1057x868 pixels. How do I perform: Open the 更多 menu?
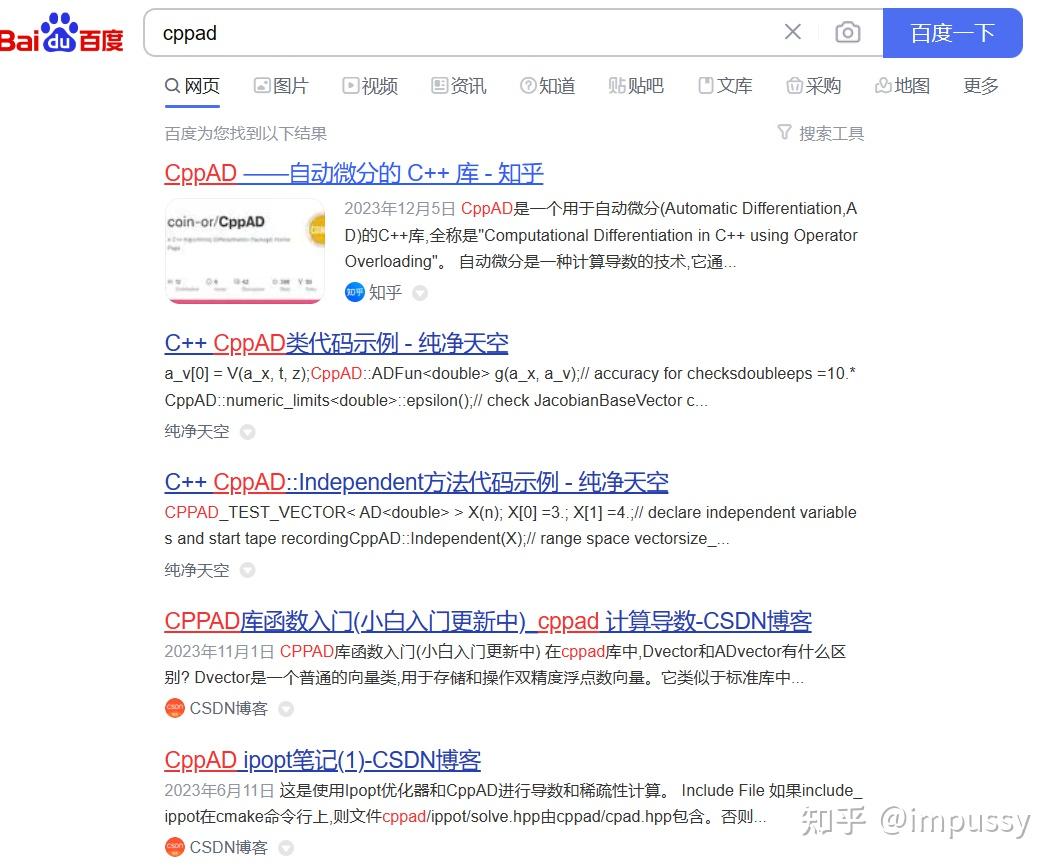tap(980, 86)
